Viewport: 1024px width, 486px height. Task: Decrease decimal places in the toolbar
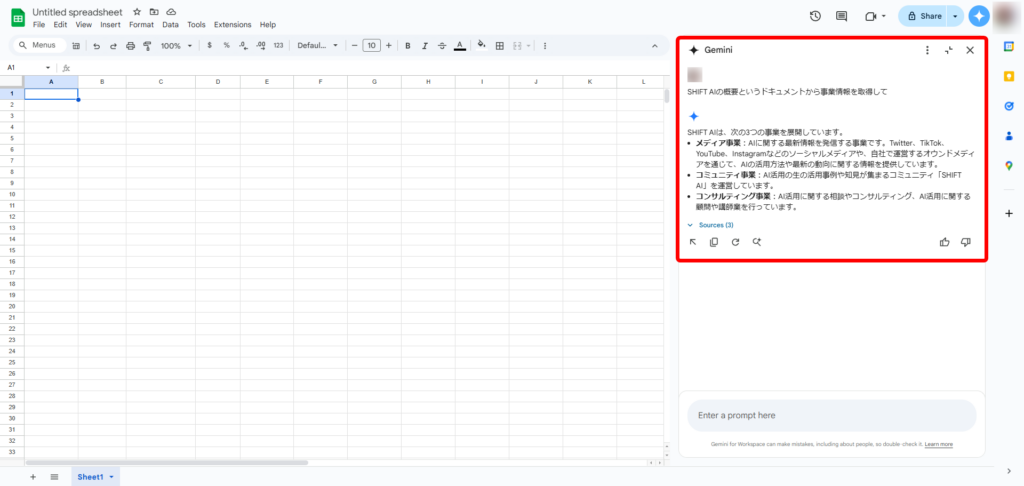(x=243, y=46)
